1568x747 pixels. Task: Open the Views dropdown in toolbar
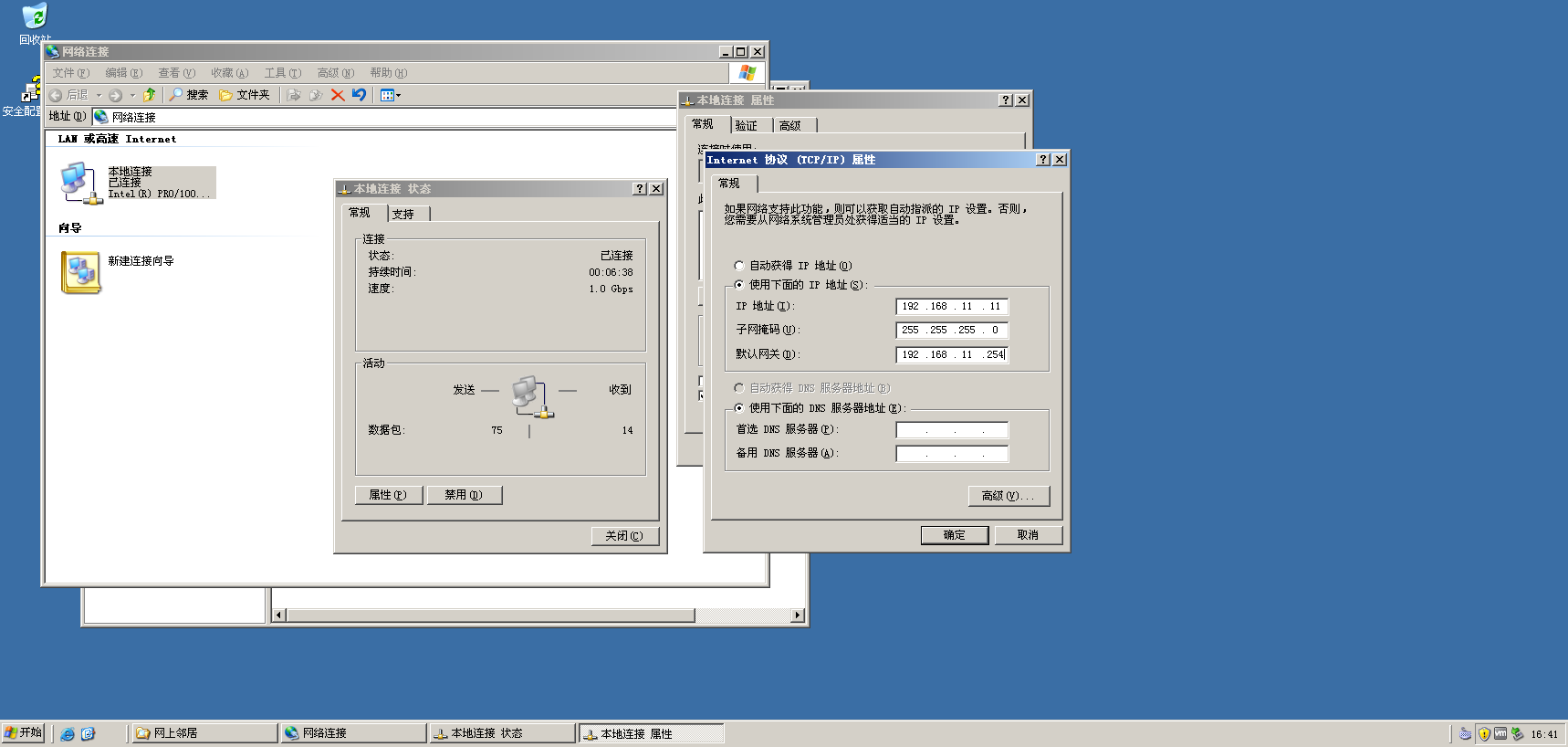(x=391, y=95)
